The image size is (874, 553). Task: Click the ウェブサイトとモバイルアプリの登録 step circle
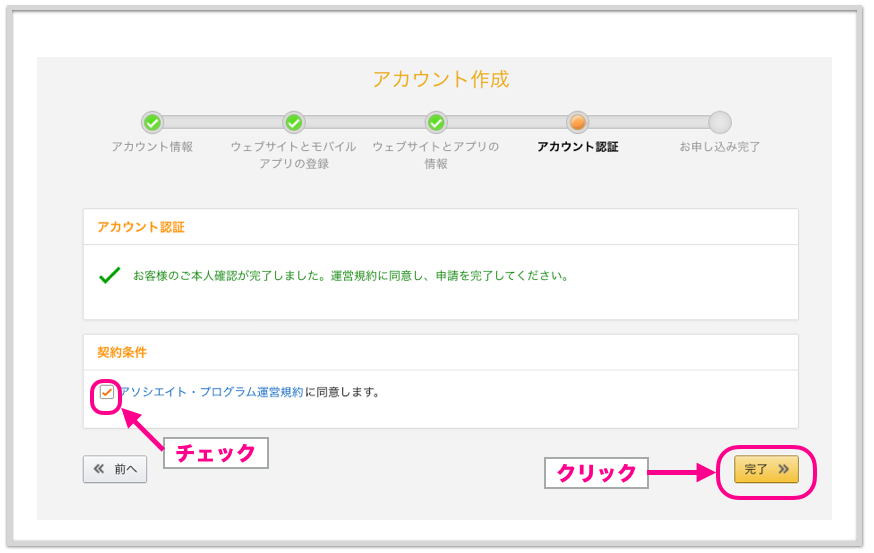[x=294, y=122]
